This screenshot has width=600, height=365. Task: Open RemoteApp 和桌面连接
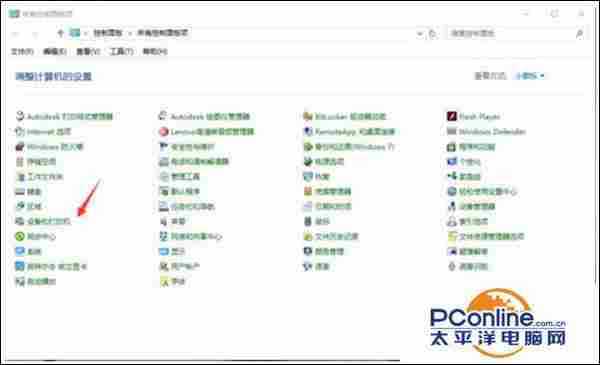(349, 132)
